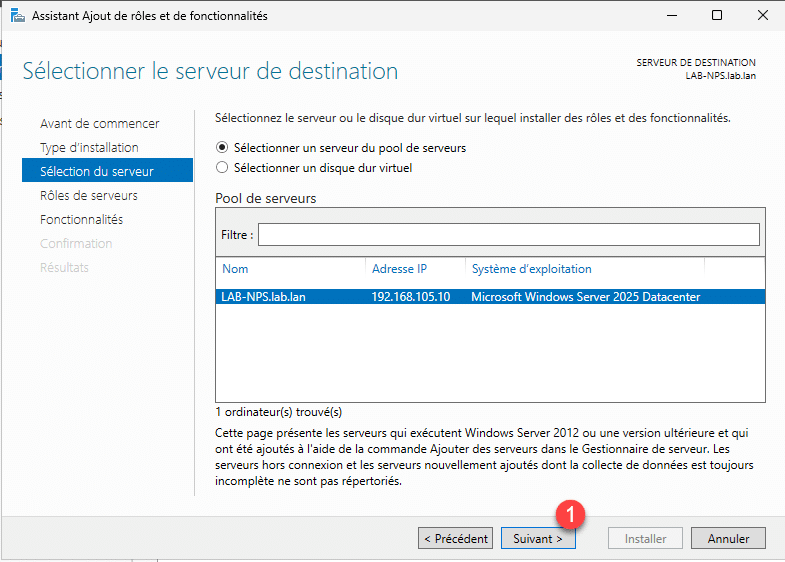Maximize the wizard window
This screenshot has height=562, width=785.
(717, 16)
